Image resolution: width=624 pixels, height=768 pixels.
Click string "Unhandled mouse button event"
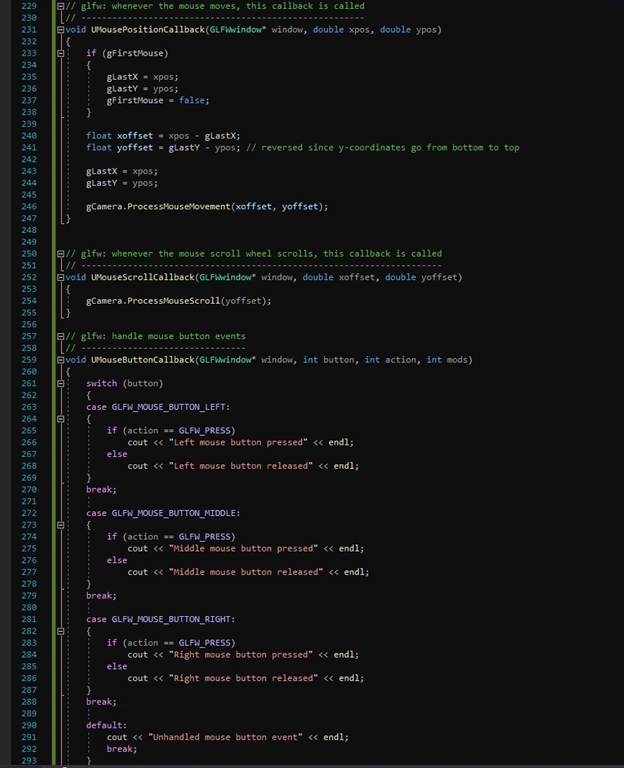point(225,737)
